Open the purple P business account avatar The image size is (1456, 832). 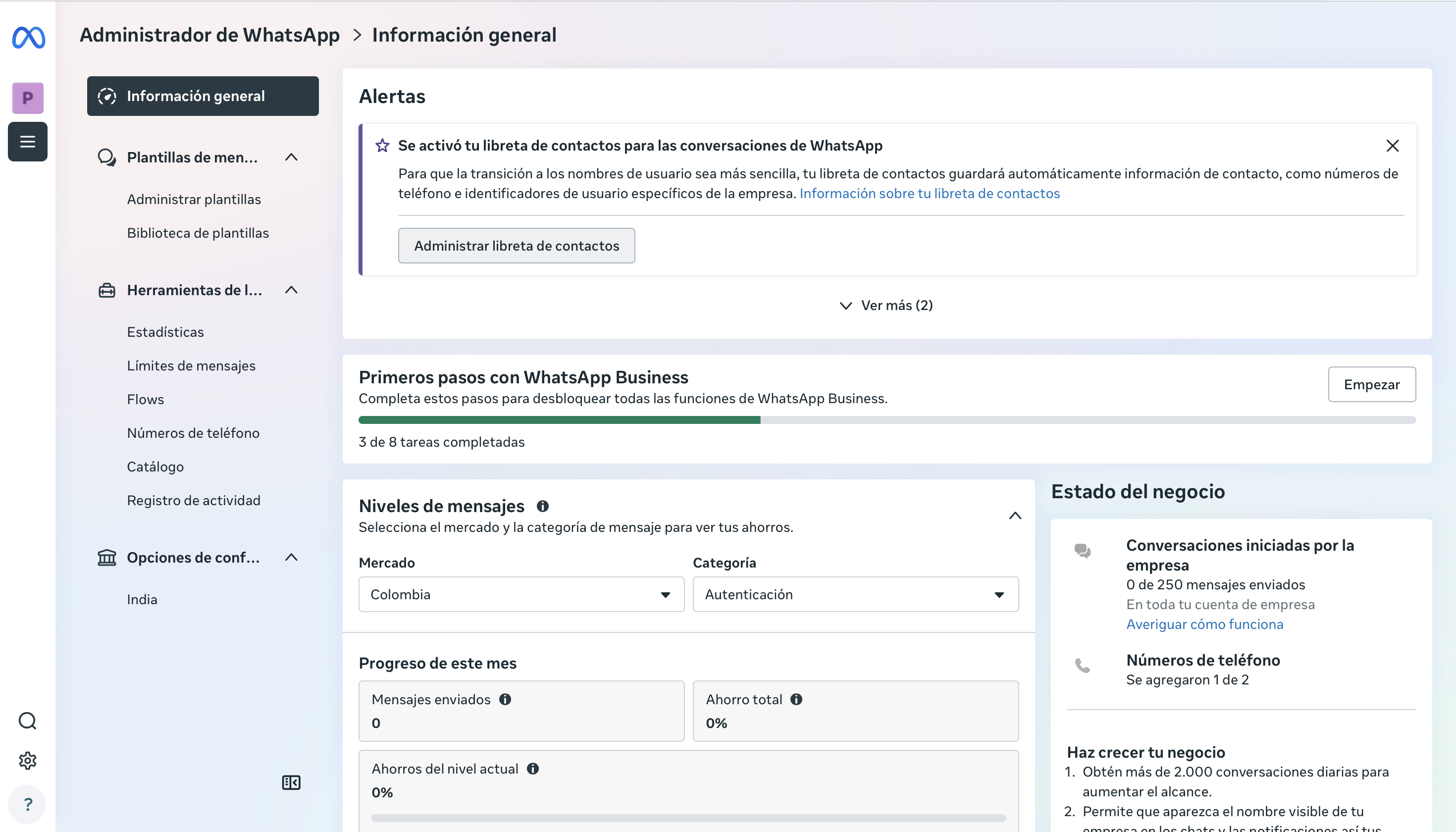[27, 98]
